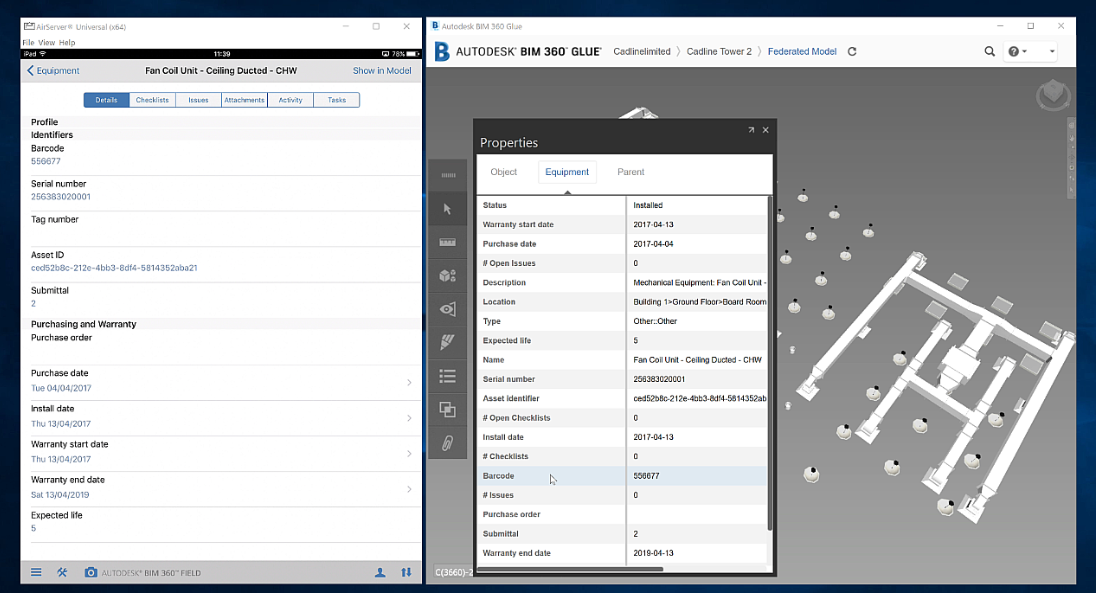Open the help question dropdown
The height and width of the screenshot is (593, 1096).
coord(1017,51)
